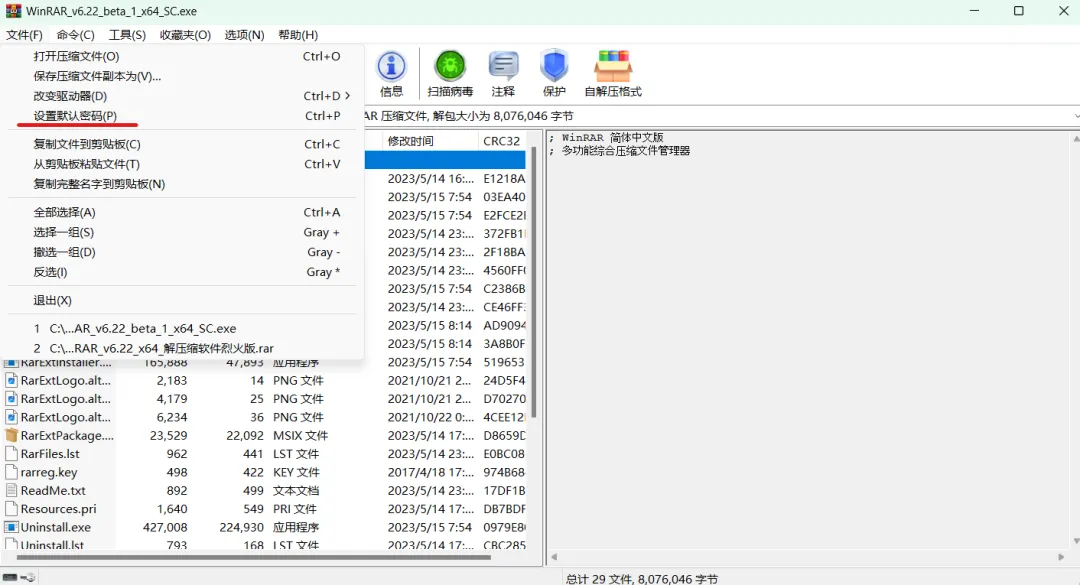Click icon of 2,183-byte RarExtLogo PNG

(x=11, y=380)
